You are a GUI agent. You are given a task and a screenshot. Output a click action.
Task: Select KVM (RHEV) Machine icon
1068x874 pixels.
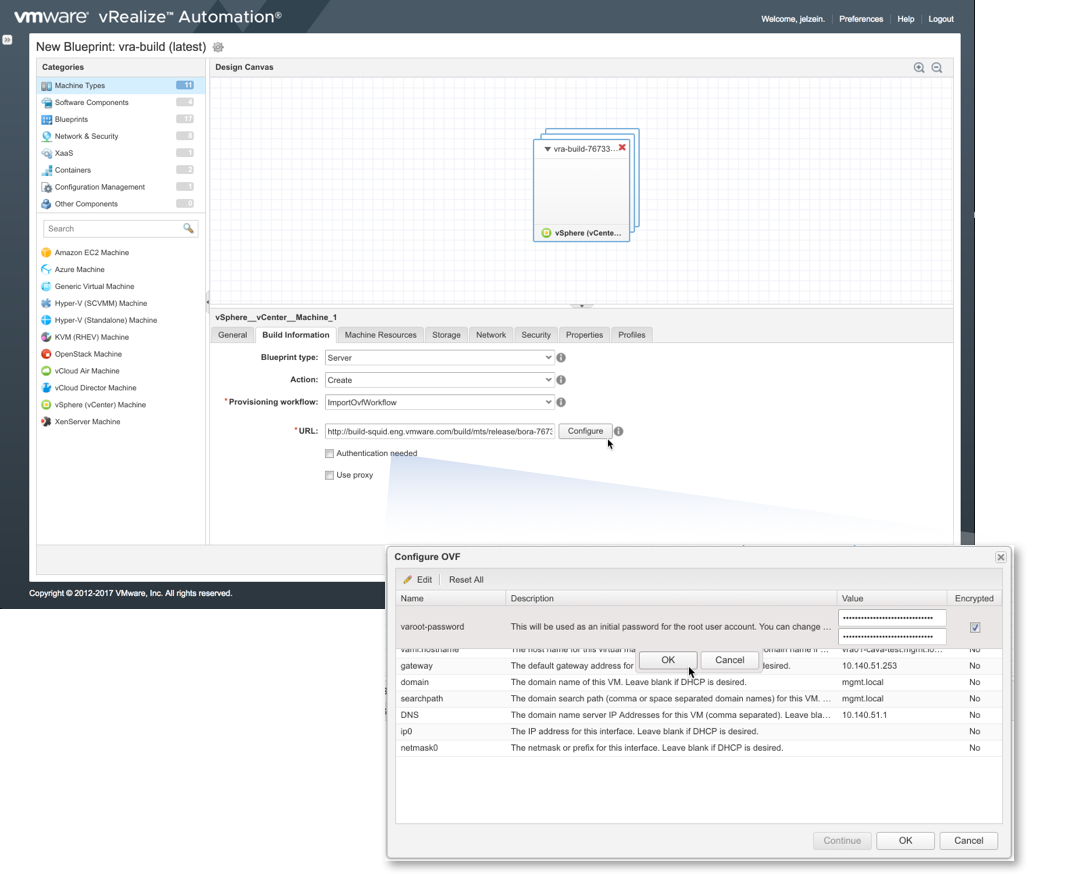click(46, 337)
